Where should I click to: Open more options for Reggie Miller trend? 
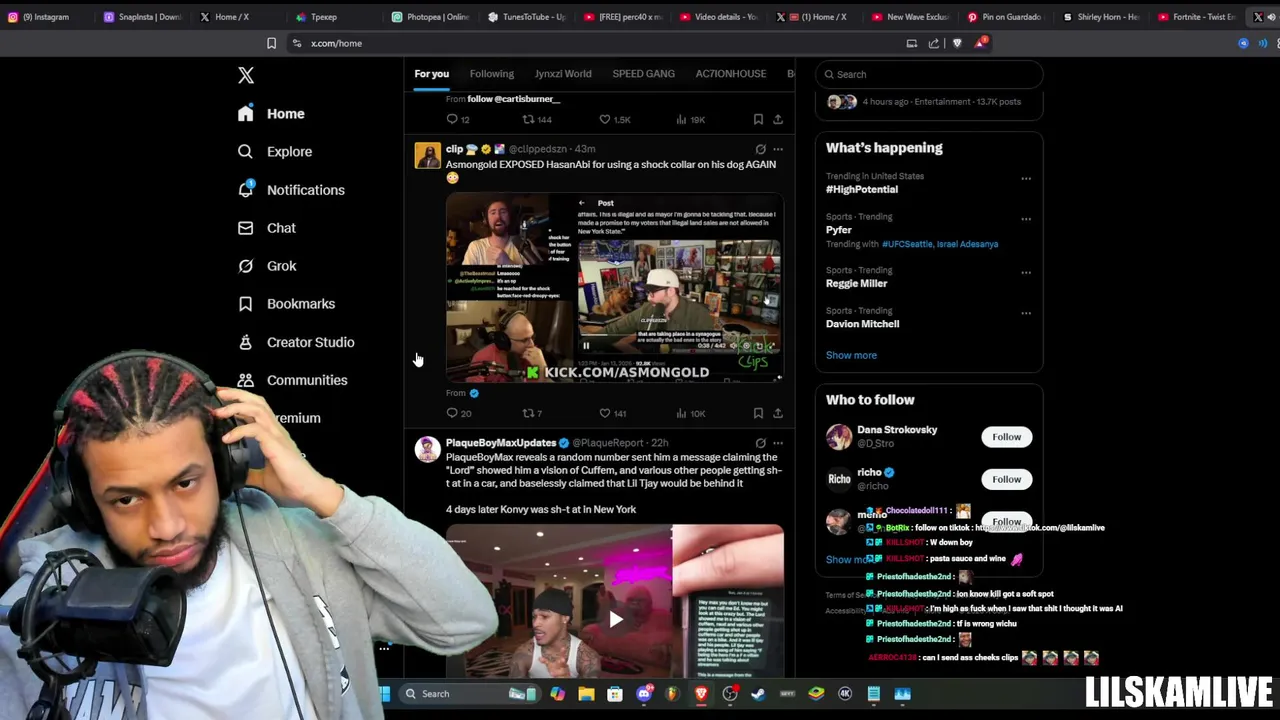(1025, 272)
